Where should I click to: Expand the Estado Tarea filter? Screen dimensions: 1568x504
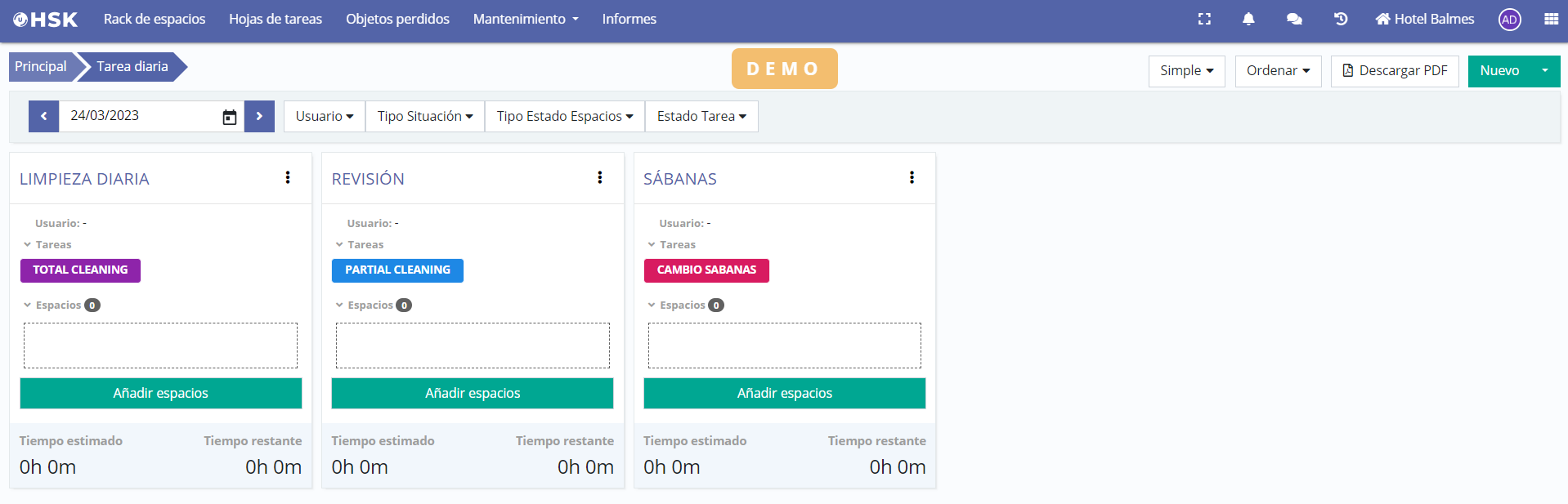[x=701, y=116]
